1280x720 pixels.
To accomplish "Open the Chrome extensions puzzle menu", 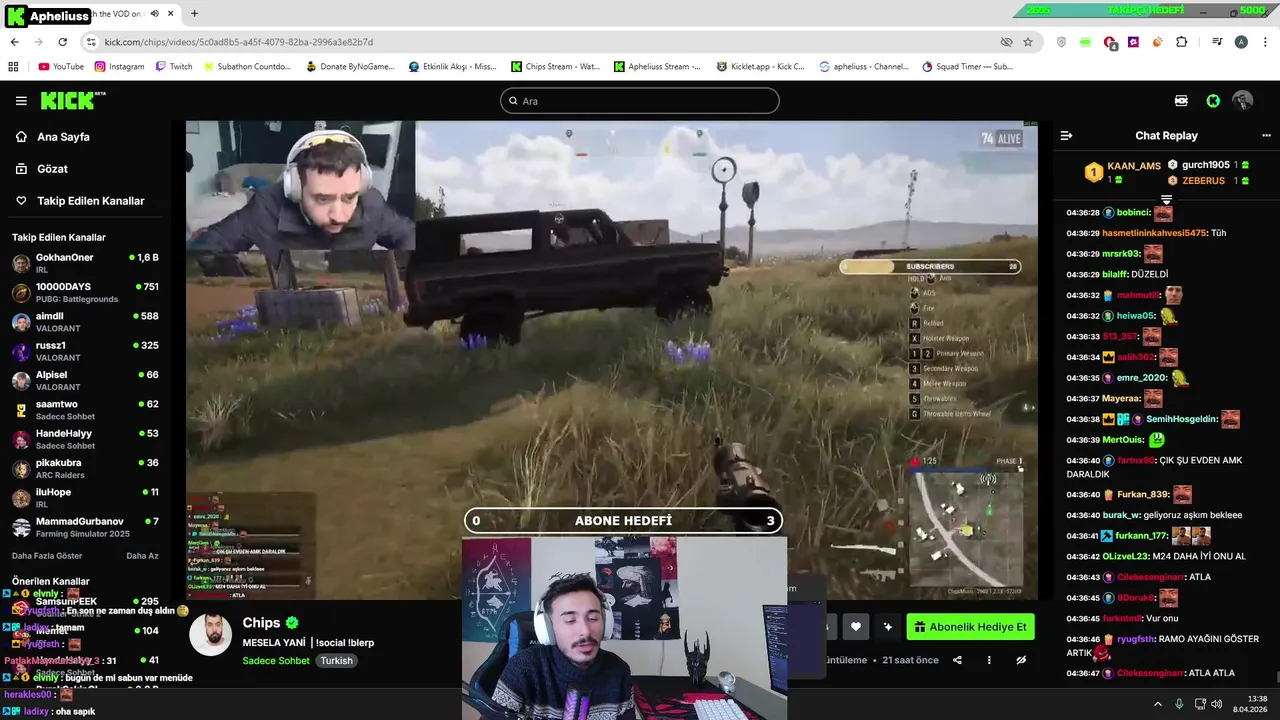I will [1182, 42].
